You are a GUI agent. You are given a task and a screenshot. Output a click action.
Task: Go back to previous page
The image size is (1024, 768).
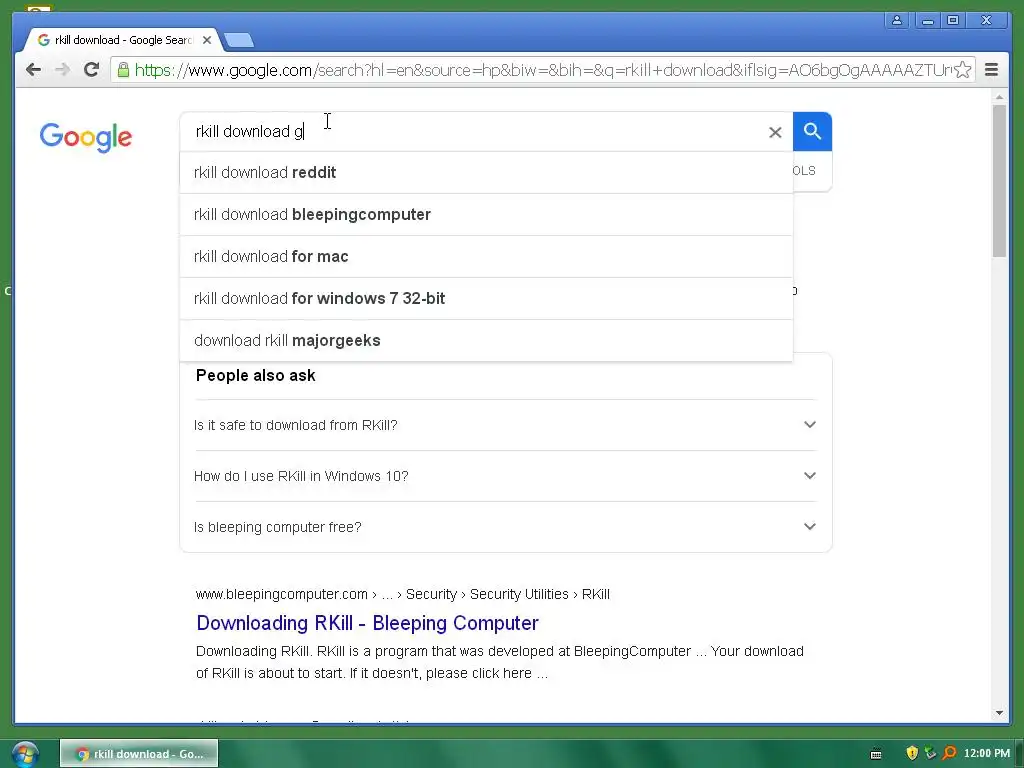click(33, 70)
